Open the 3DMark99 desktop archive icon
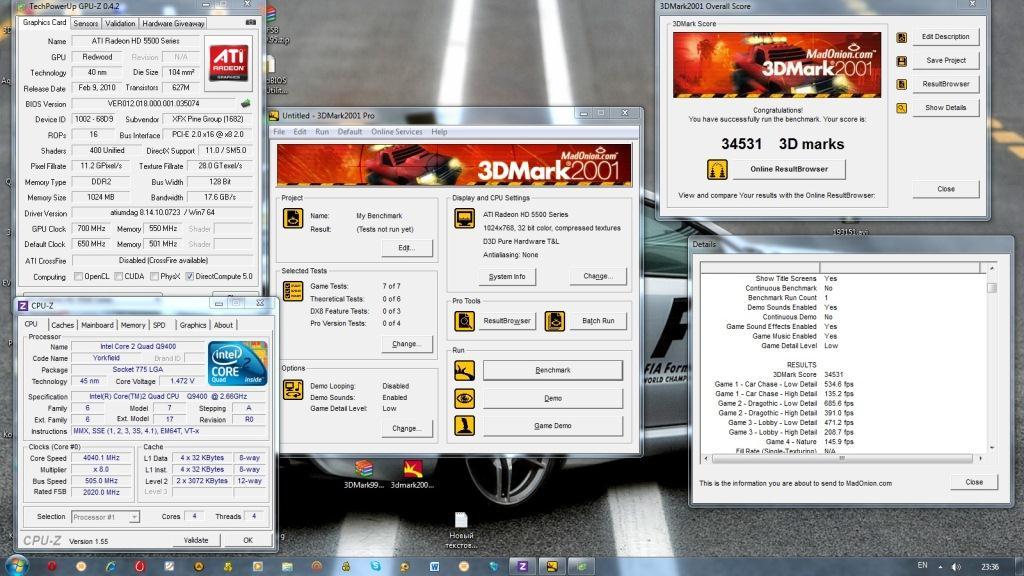The image size is (1024, 576). pos(364,474)
